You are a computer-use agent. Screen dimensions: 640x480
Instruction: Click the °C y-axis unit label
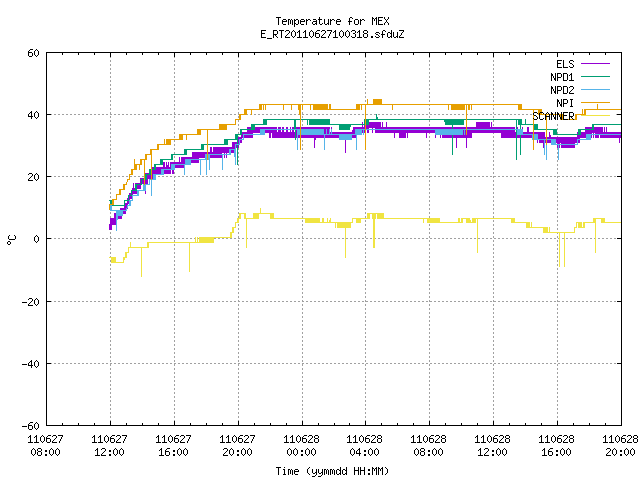(11, 240)
